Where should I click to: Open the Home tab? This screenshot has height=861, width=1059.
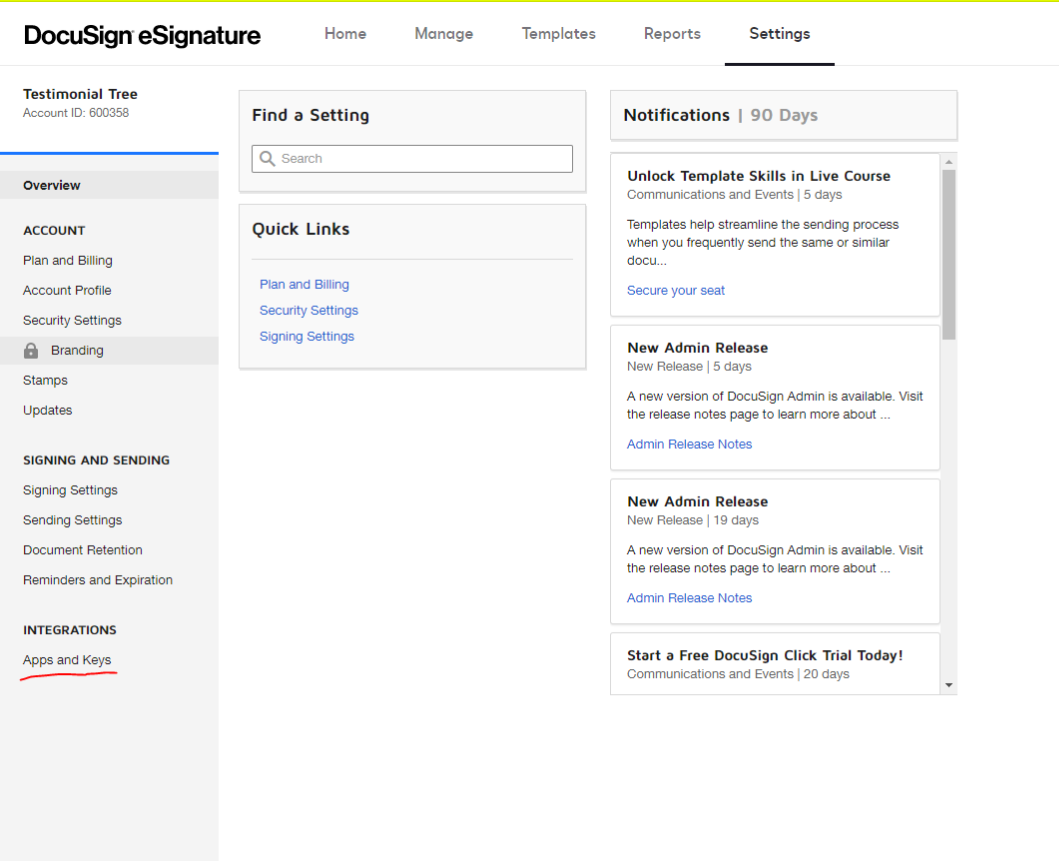(x=345, y=34)
